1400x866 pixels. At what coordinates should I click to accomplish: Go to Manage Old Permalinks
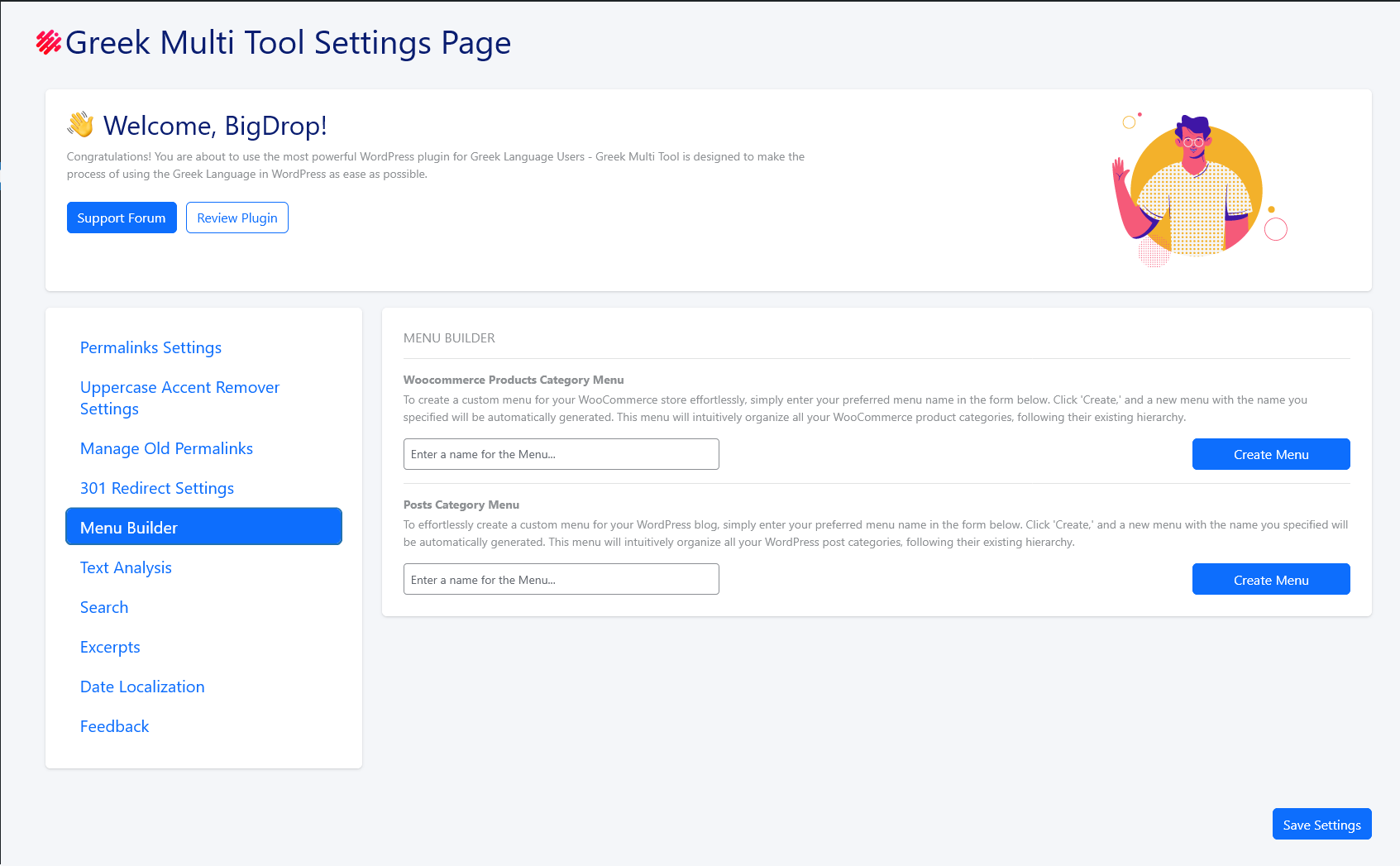[x=166, y=448]
